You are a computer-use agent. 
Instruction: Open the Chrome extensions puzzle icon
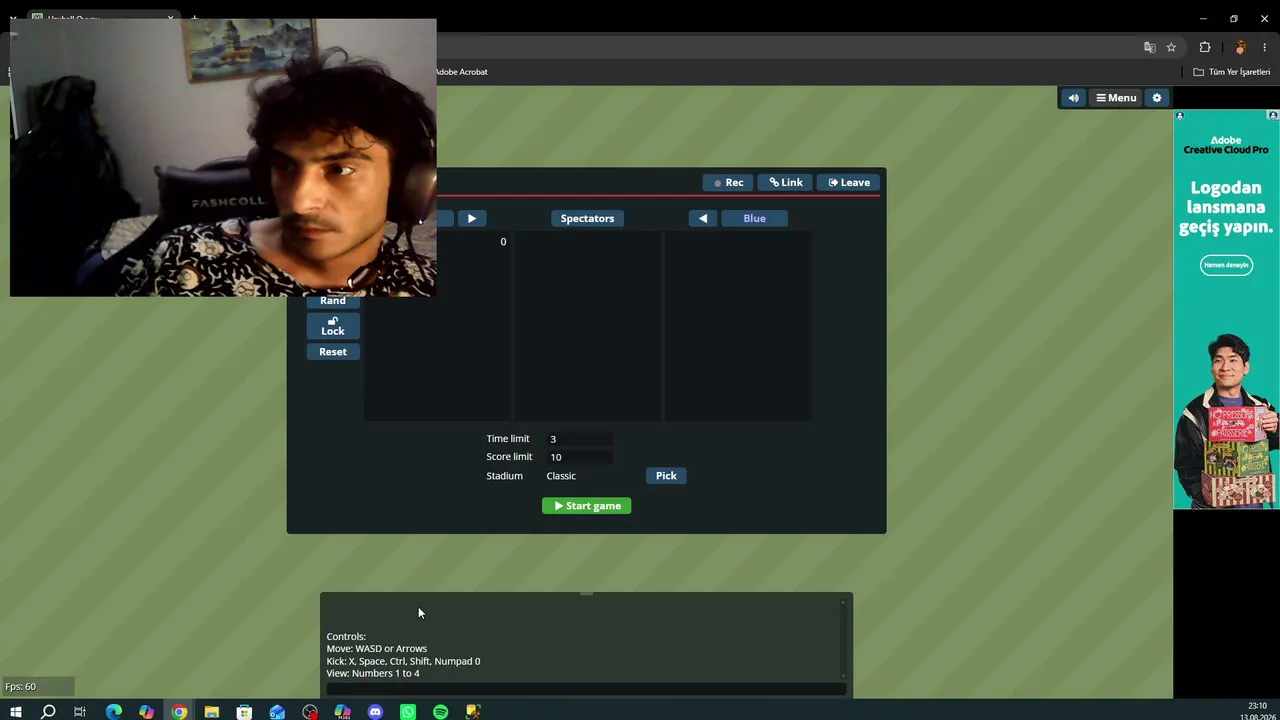(x=1205, y=47)
